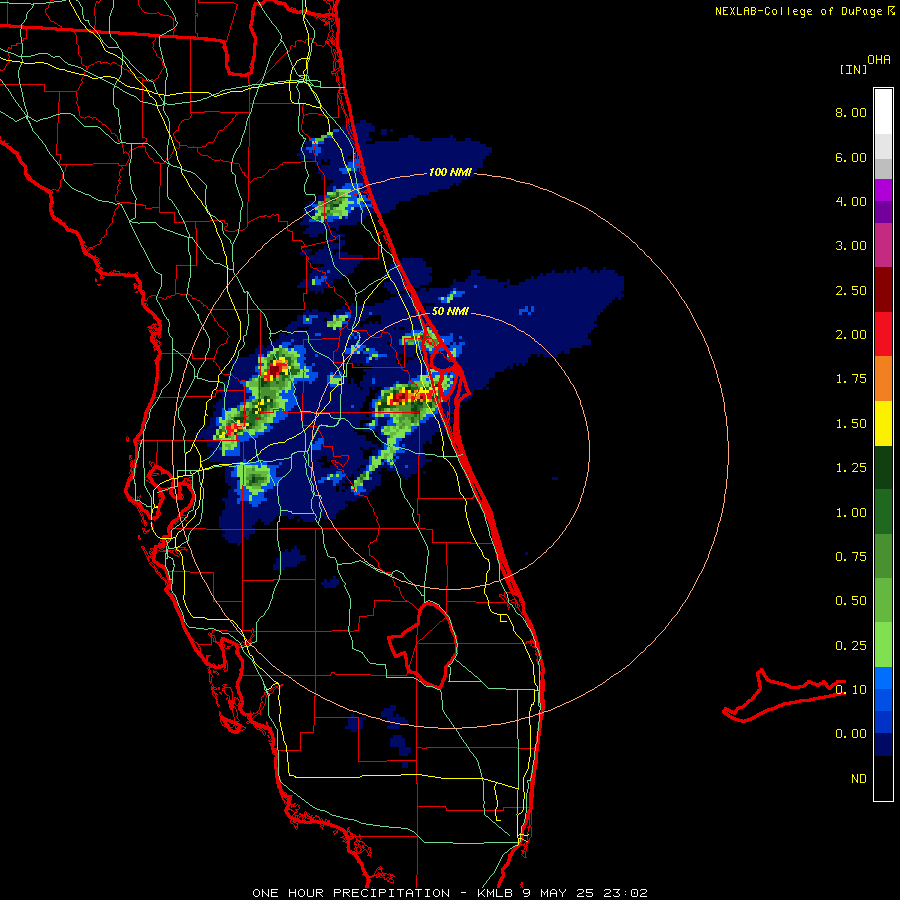Click the 1.25 legend value

tap(851, 468)
